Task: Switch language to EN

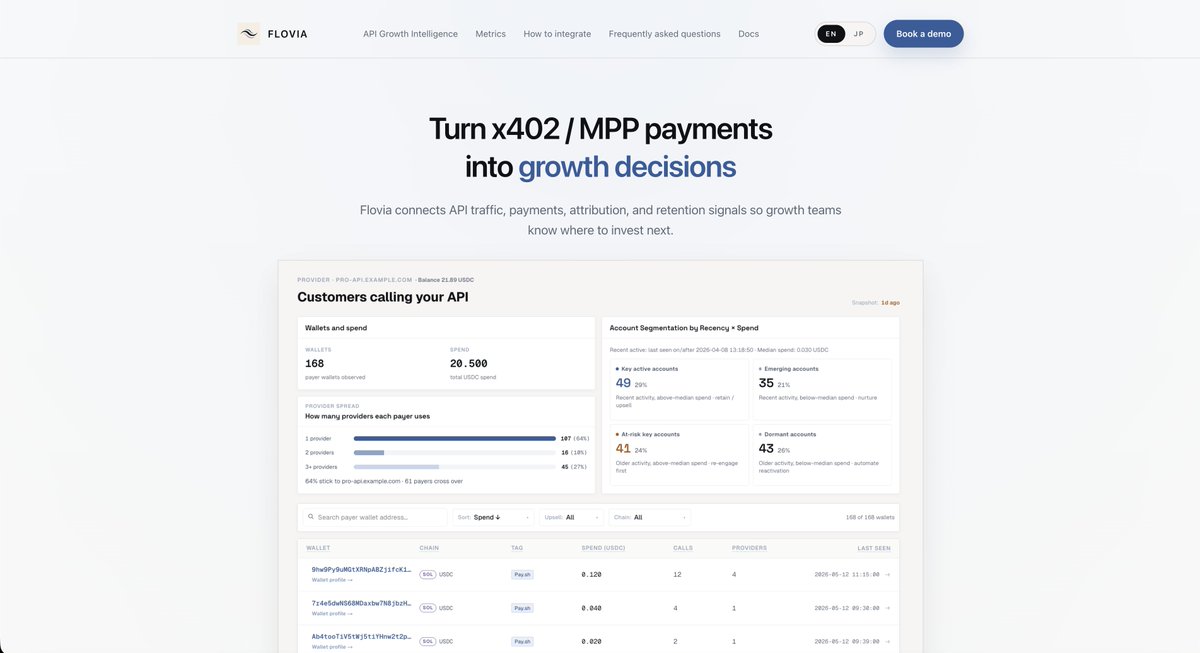Action: coord(831,34)
